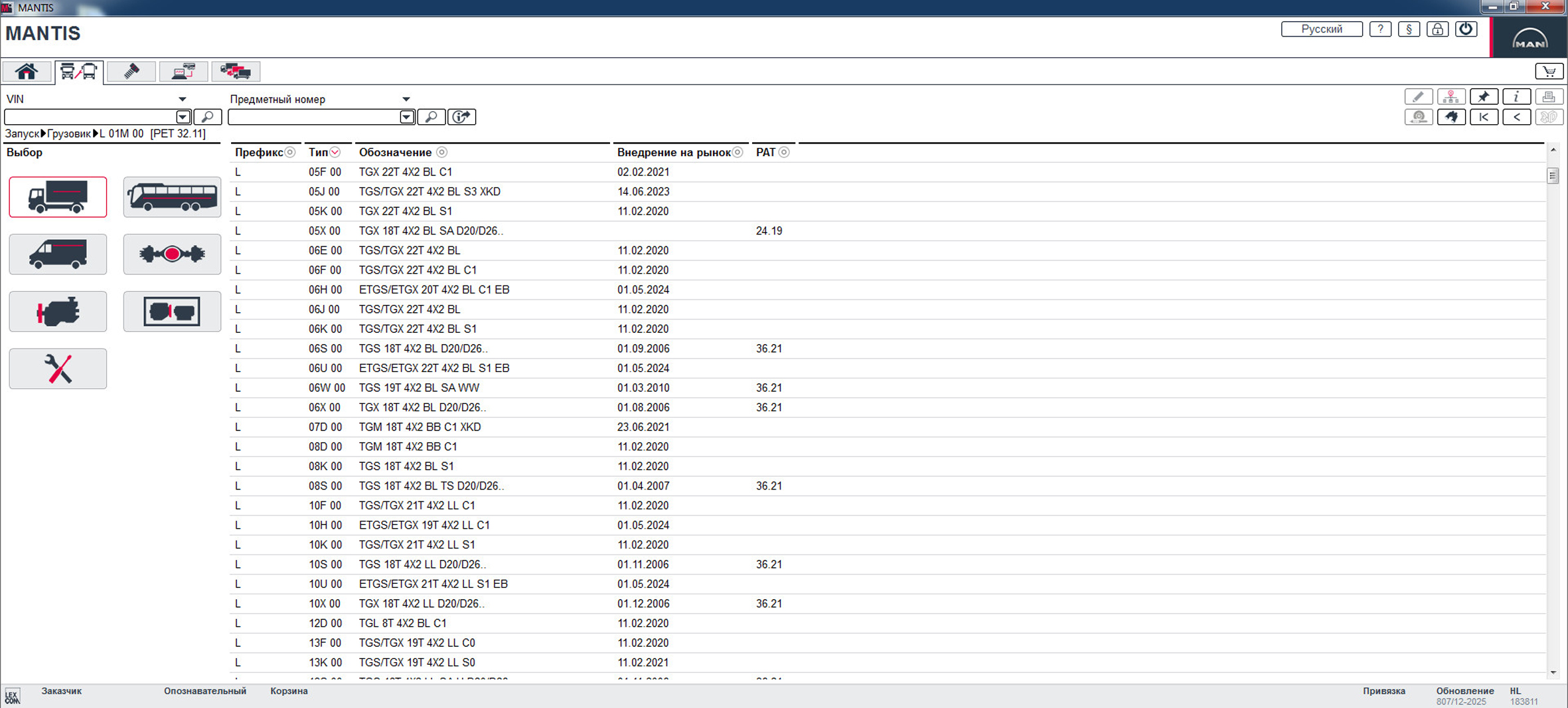1568x708 pixels.
Task: Toggle sort on Внедрение на рынок column
Action: (738, 153)
